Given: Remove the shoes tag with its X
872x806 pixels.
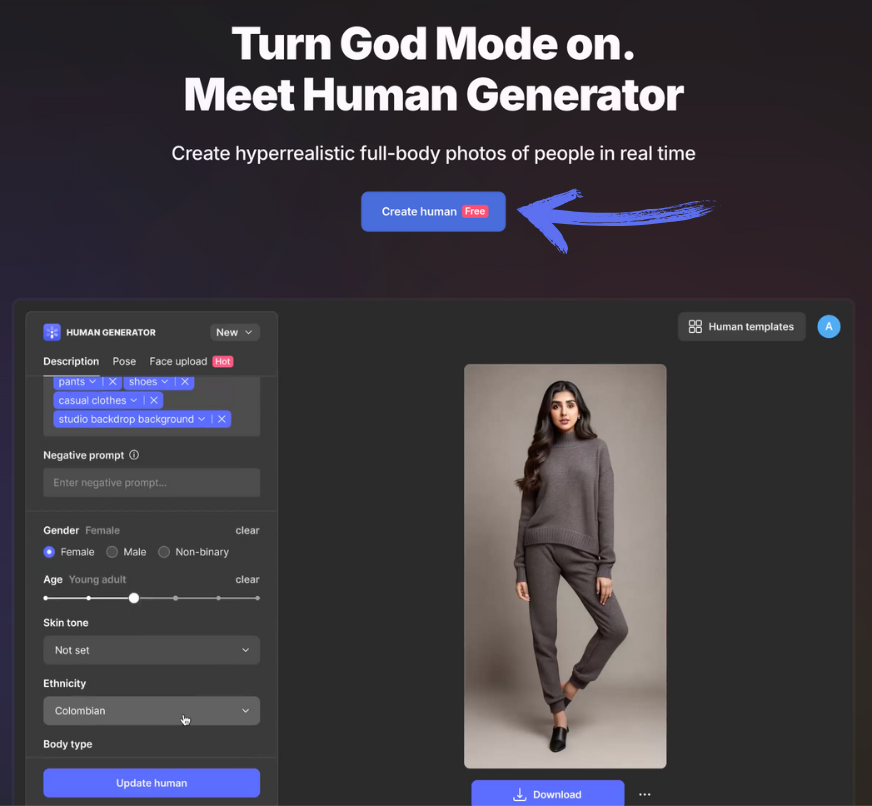Looking at the screenshot, I should [x=184, y=382].
